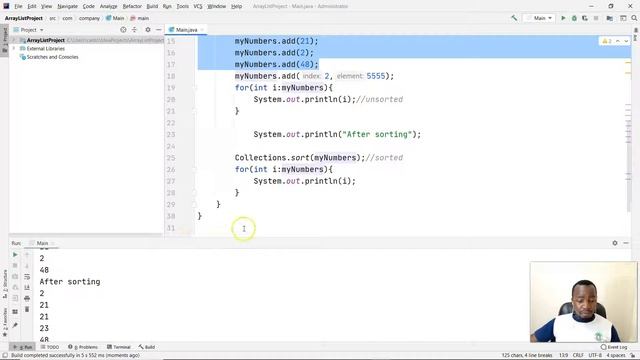Stop process in Run panel

click(15, 266)
